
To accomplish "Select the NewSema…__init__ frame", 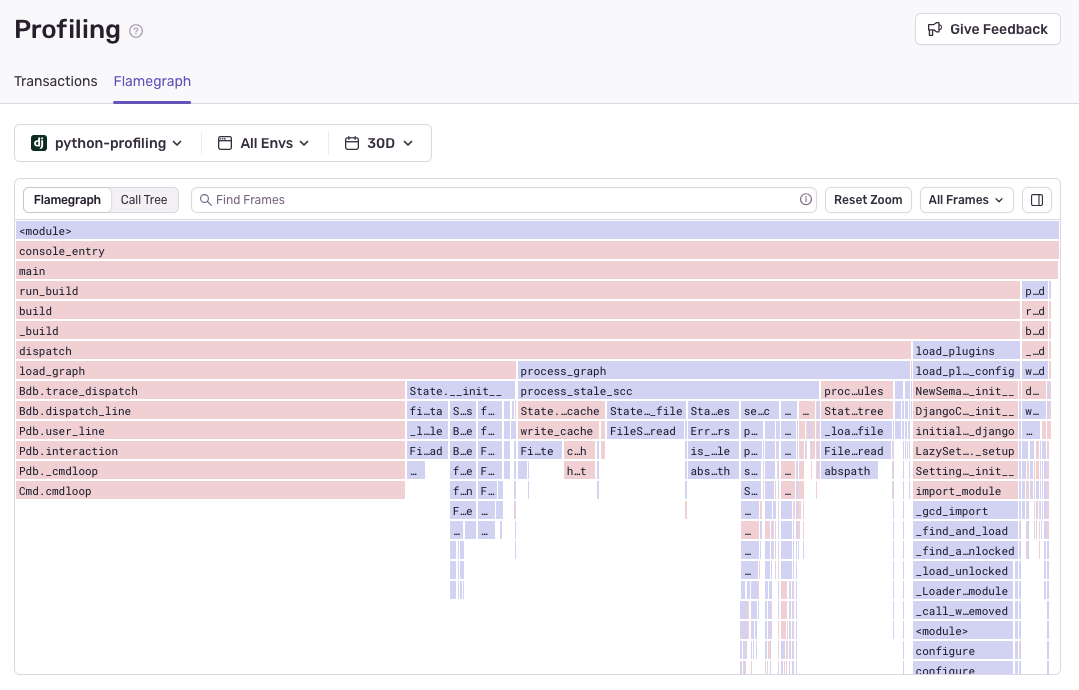I will [965, 390].
